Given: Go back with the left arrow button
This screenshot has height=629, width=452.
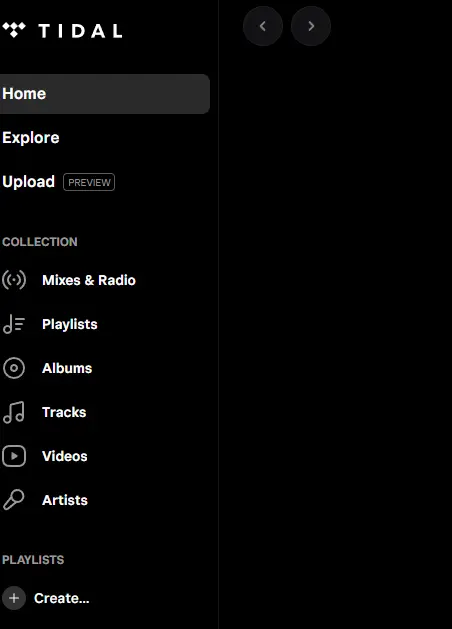Looking at the screenshot, I should pos(263,26).
